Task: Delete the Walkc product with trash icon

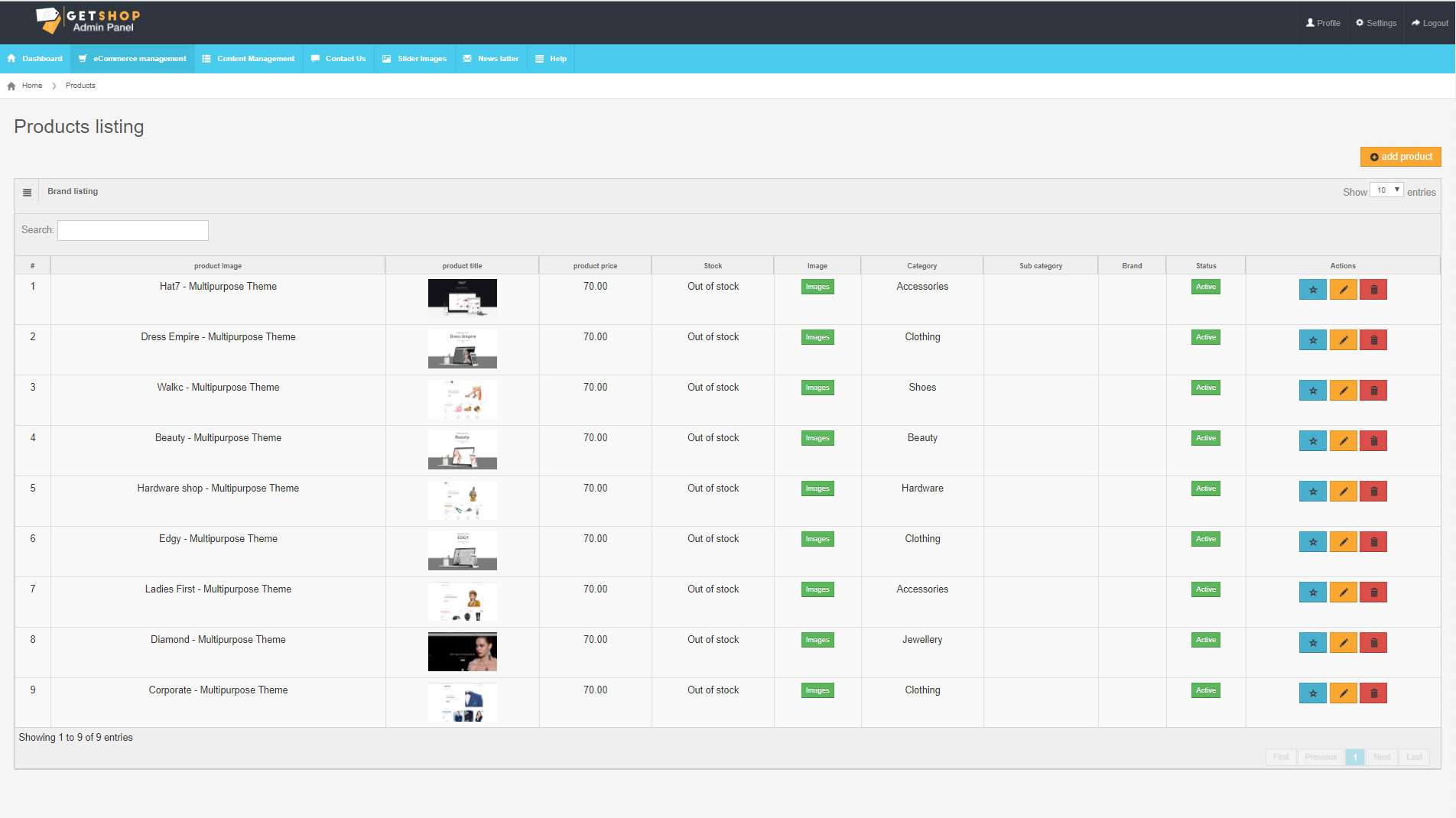Action: (1373, 391)
